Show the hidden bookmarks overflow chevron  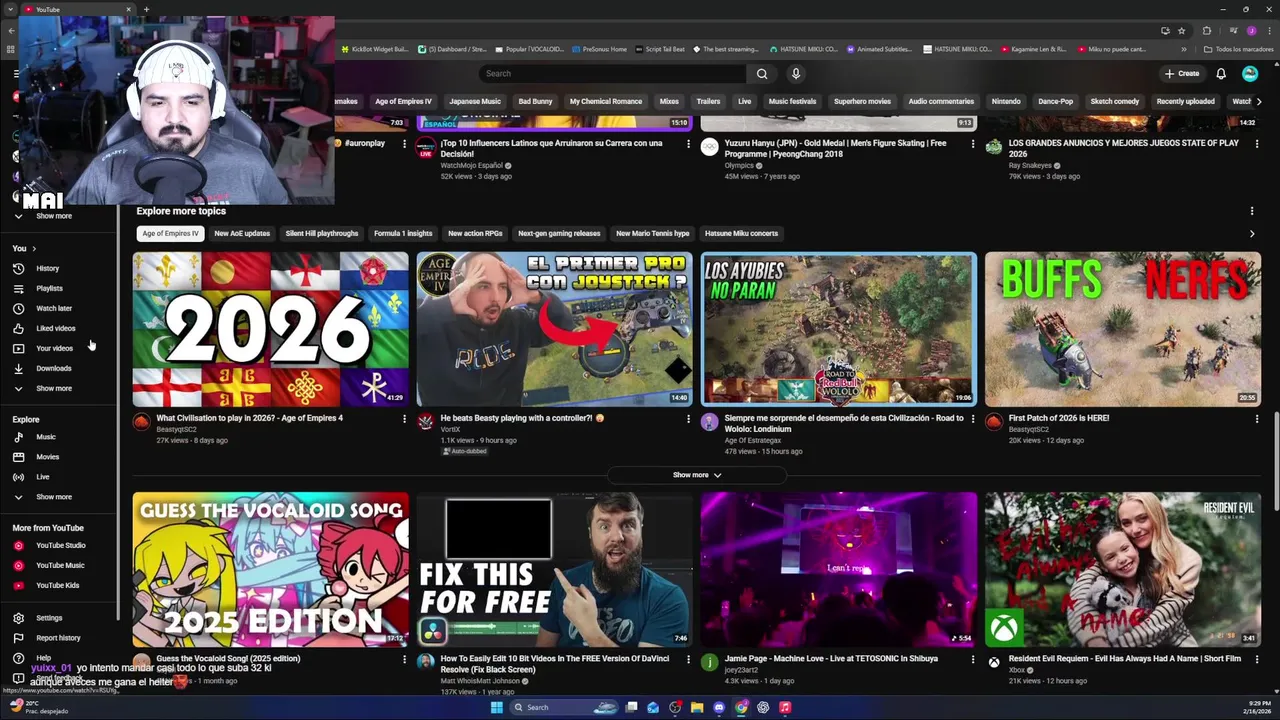point(1184,49)
